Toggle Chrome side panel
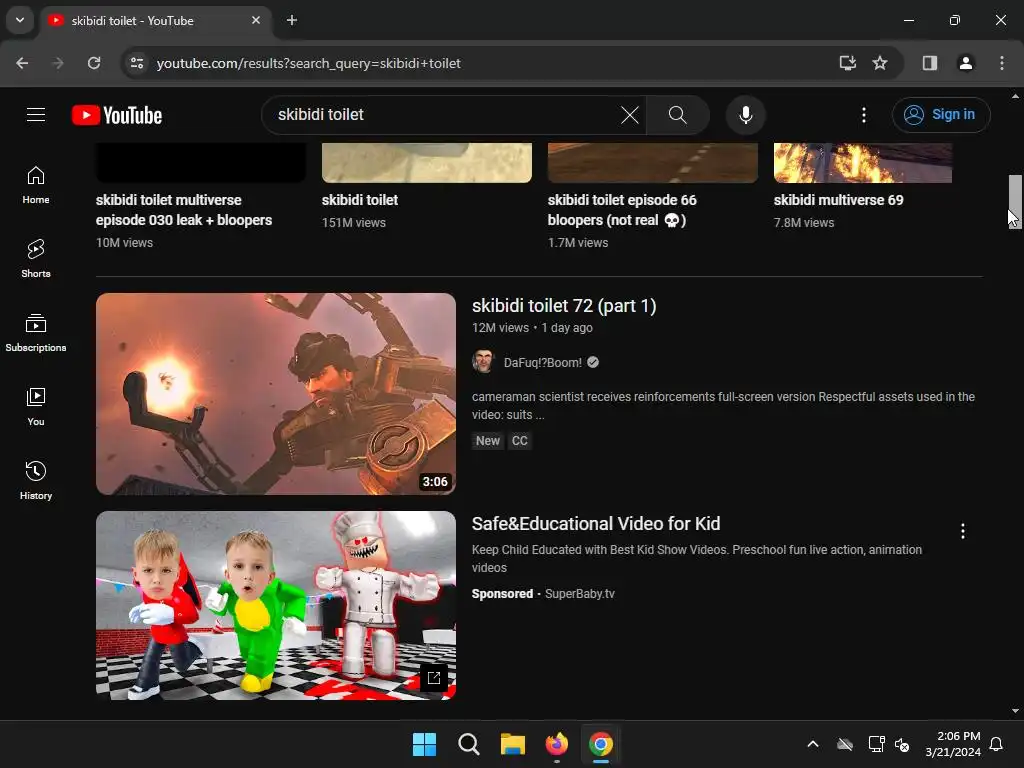Viewport: 1024px width, 768px height. [x=929, y=63]
